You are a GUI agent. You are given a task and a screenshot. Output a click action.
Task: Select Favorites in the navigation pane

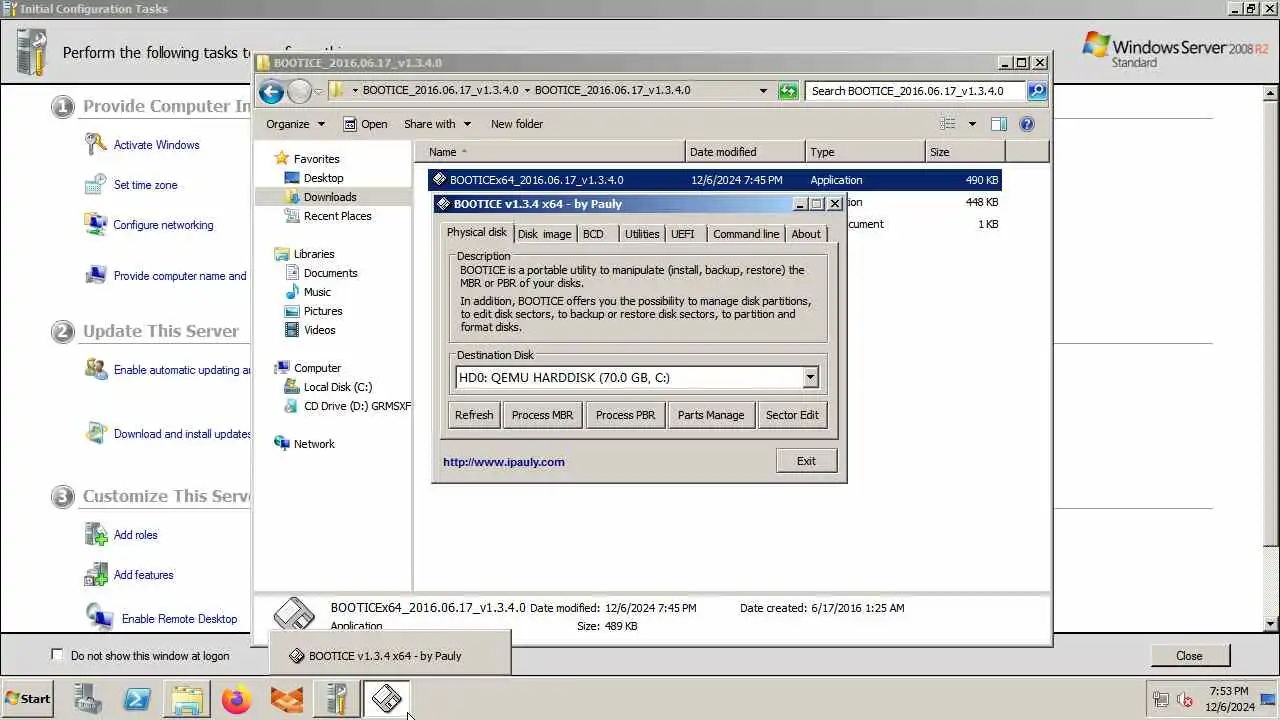pyautogui.click(x=316, y=159)
